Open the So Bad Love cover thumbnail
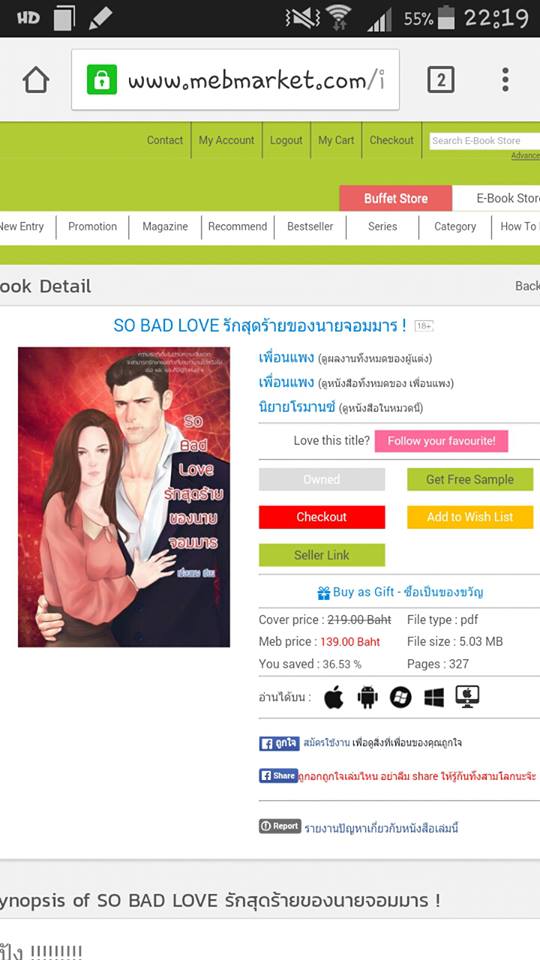The image size is (540, 960). 124,497
